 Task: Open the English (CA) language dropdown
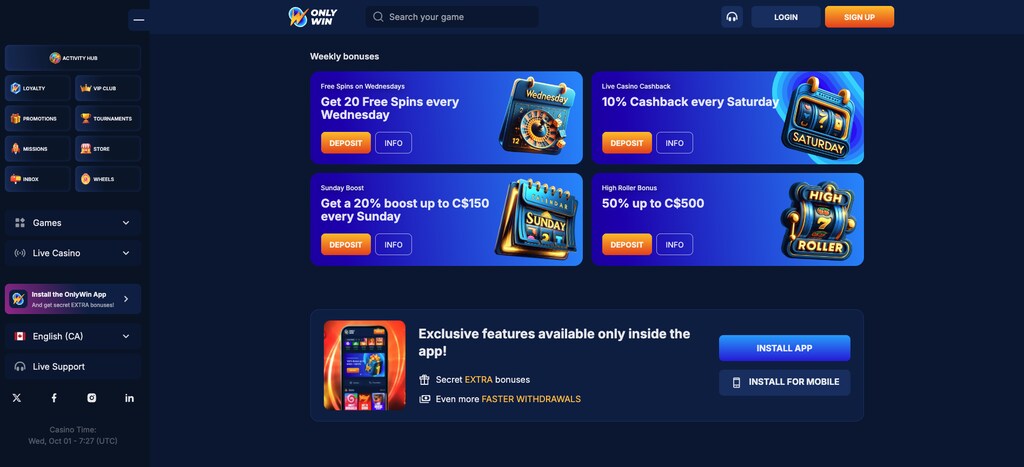coord(72,336)
